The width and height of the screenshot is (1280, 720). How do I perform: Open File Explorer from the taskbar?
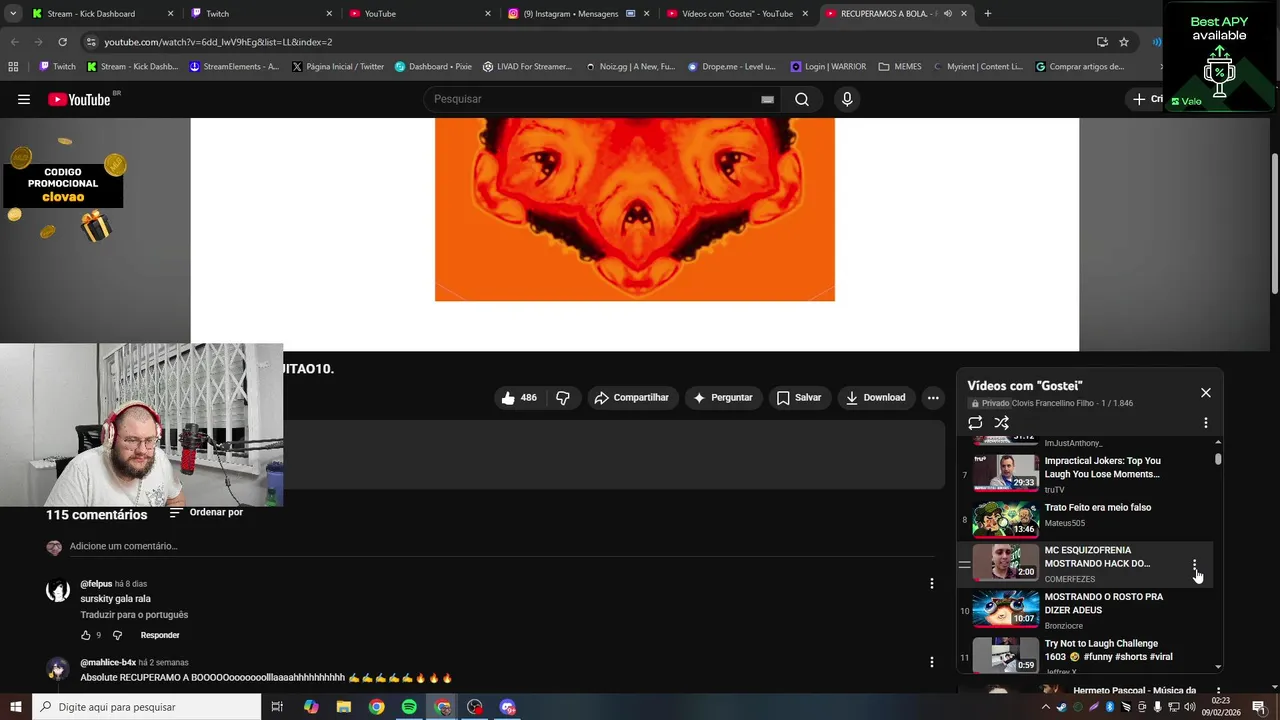pos(344,707)
